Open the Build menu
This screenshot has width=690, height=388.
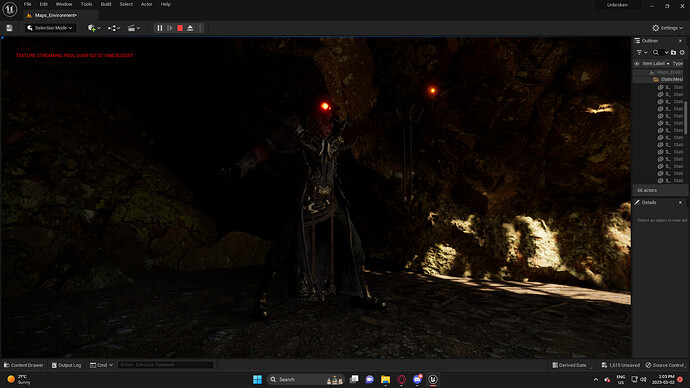pos(106,4)
